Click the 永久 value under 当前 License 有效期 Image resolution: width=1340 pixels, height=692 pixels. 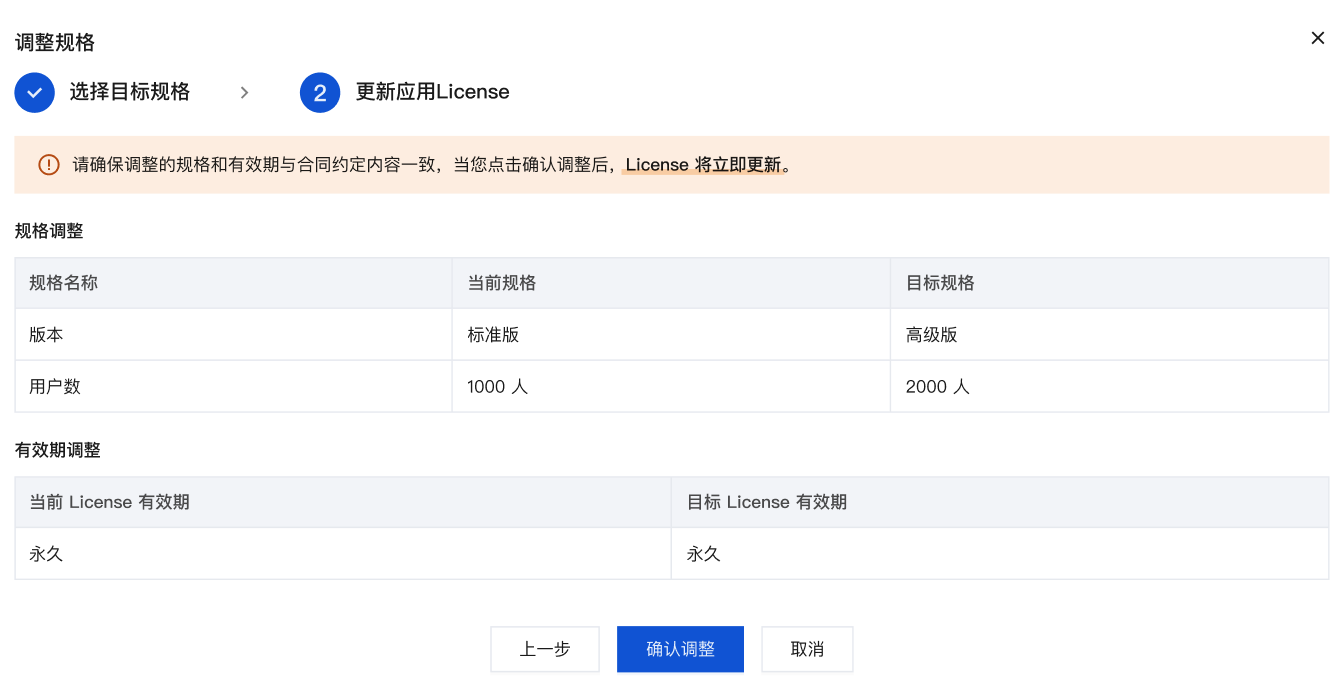47,554
